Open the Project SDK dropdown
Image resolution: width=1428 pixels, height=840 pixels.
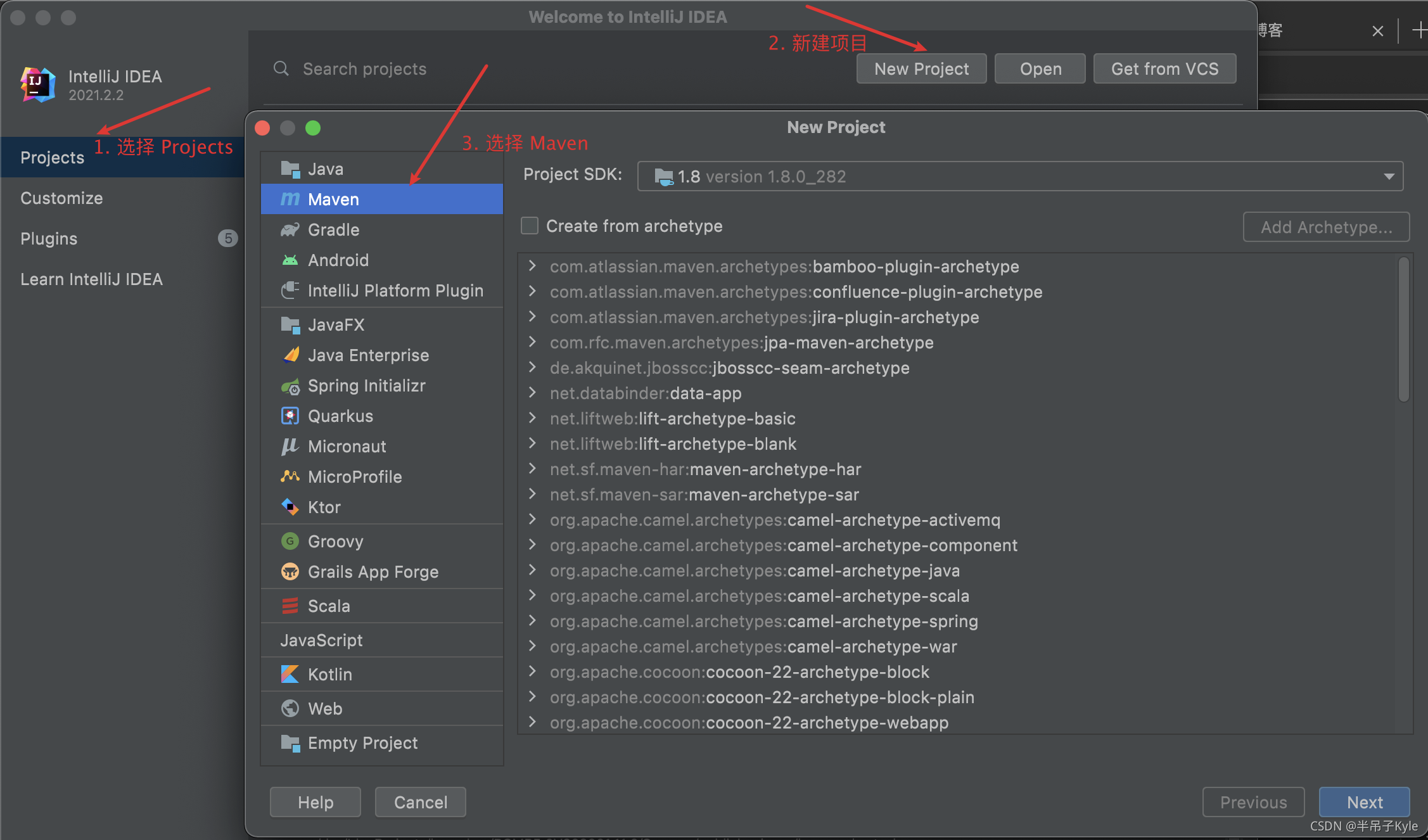coord(1389,177)
